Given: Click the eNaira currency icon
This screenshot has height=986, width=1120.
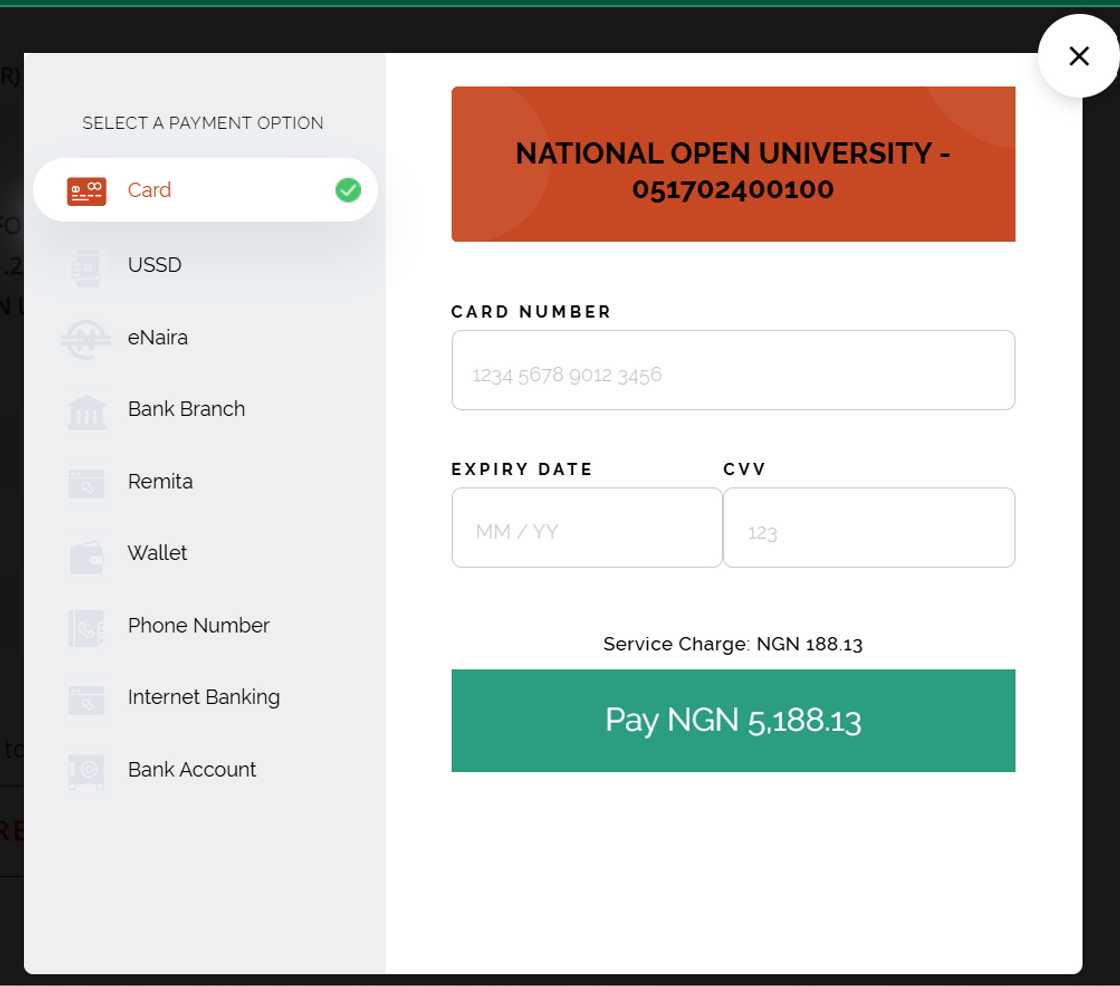Looking at the screenshot, I should [86, 338].
